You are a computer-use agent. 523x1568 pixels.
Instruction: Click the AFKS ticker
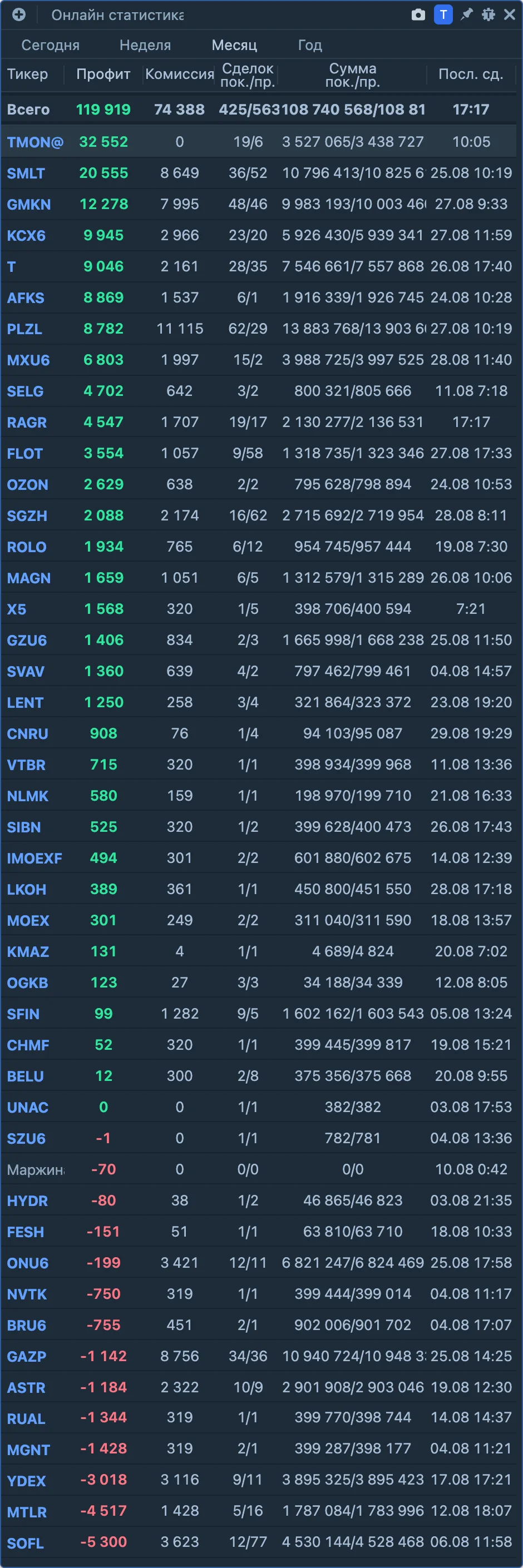coord(26,298)
